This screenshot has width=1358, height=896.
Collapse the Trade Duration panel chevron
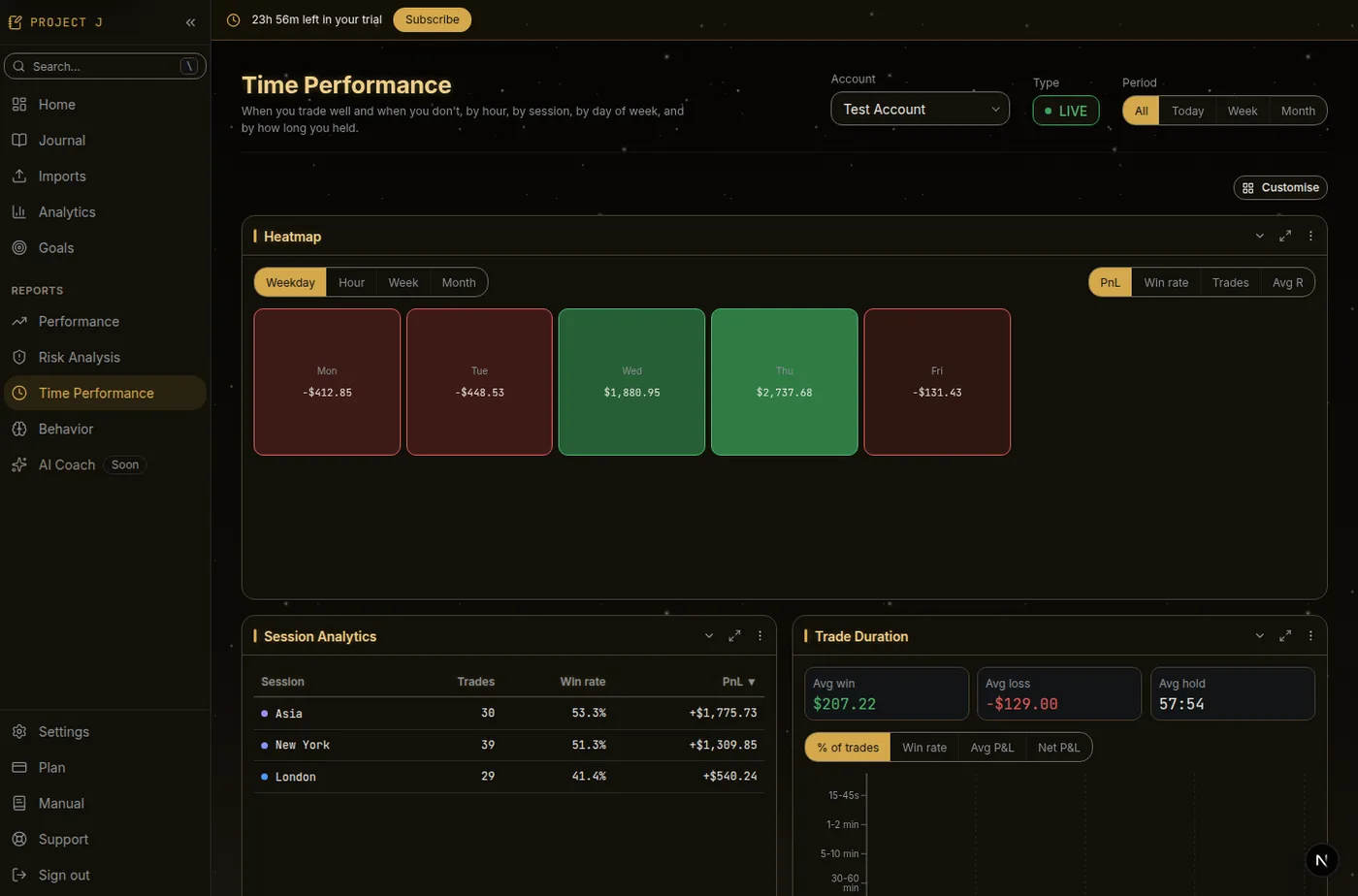(1260, 636)
